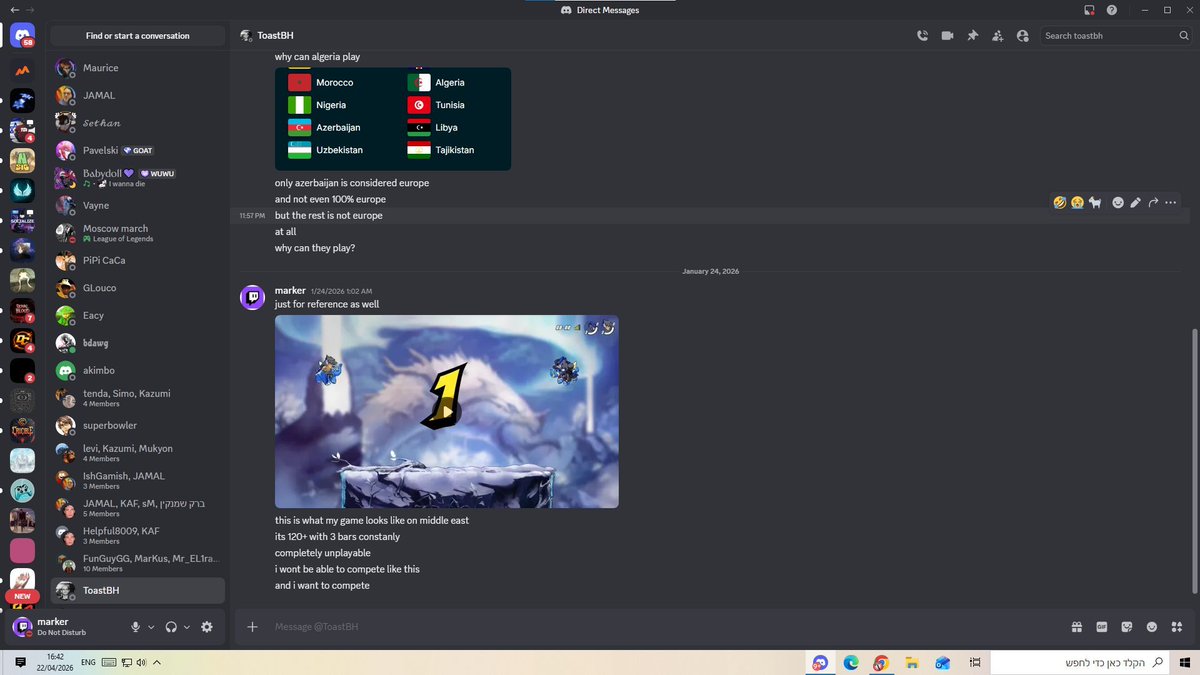The width and height of the screenshot is (1200, 675).
Task: Deafen with the headphones icon
Action: coord(171,627)
